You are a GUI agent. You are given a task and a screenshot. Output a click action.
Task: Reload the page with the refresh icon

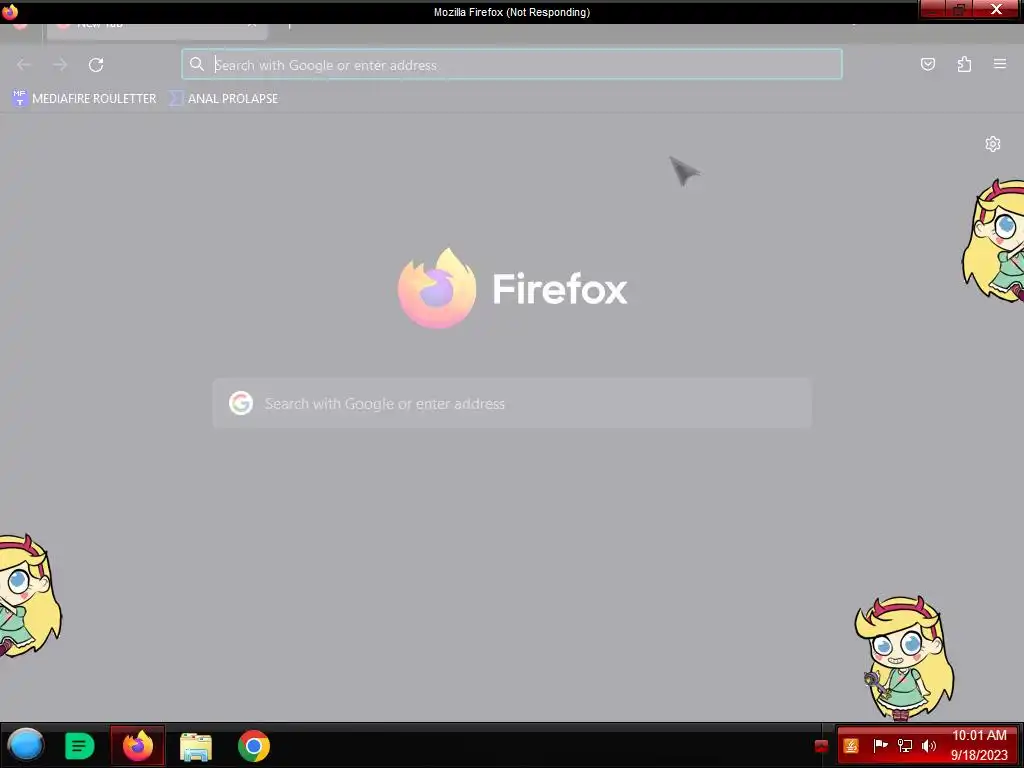coord(96,65)
